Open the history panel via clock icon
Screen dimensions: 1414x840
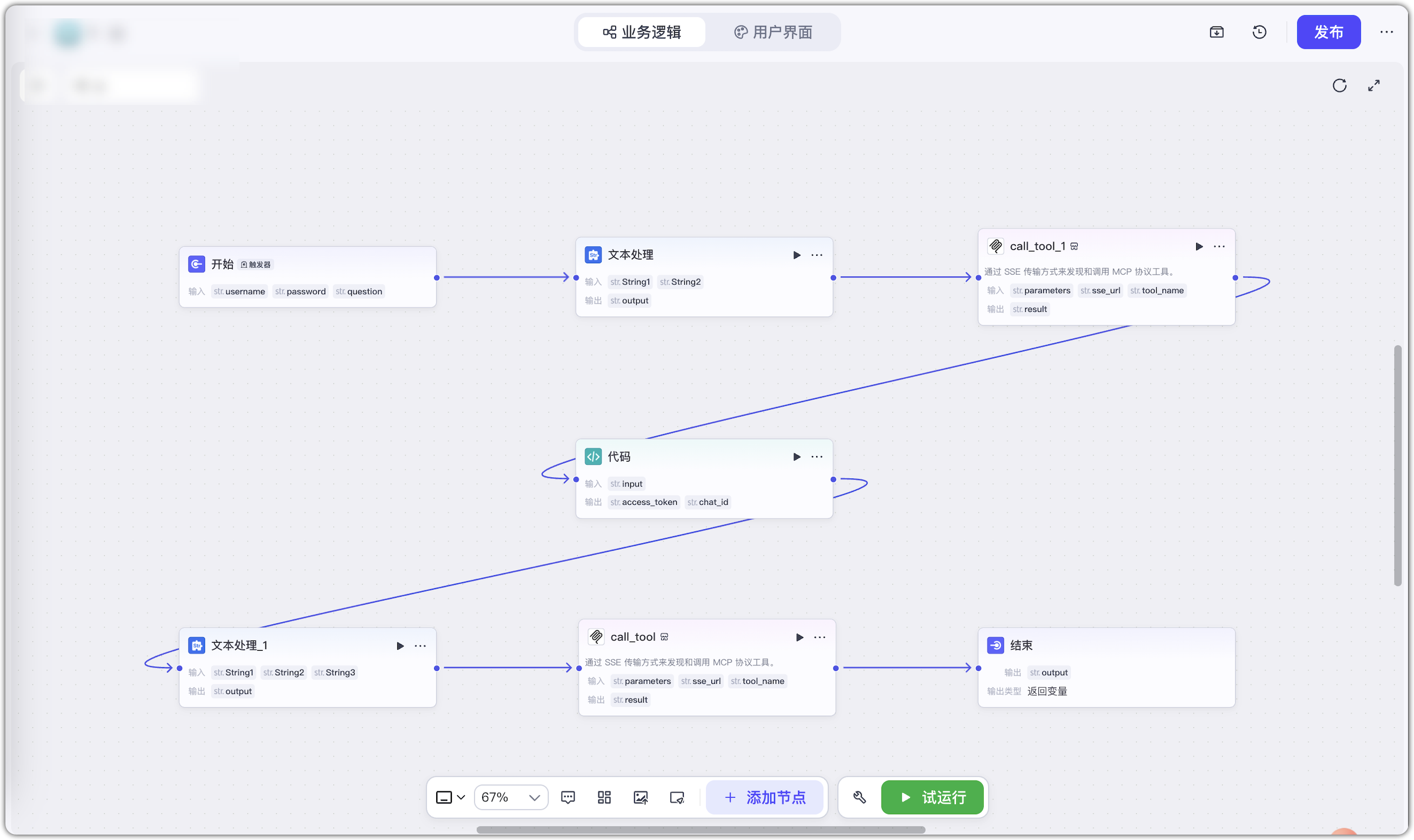(1258, 32)
